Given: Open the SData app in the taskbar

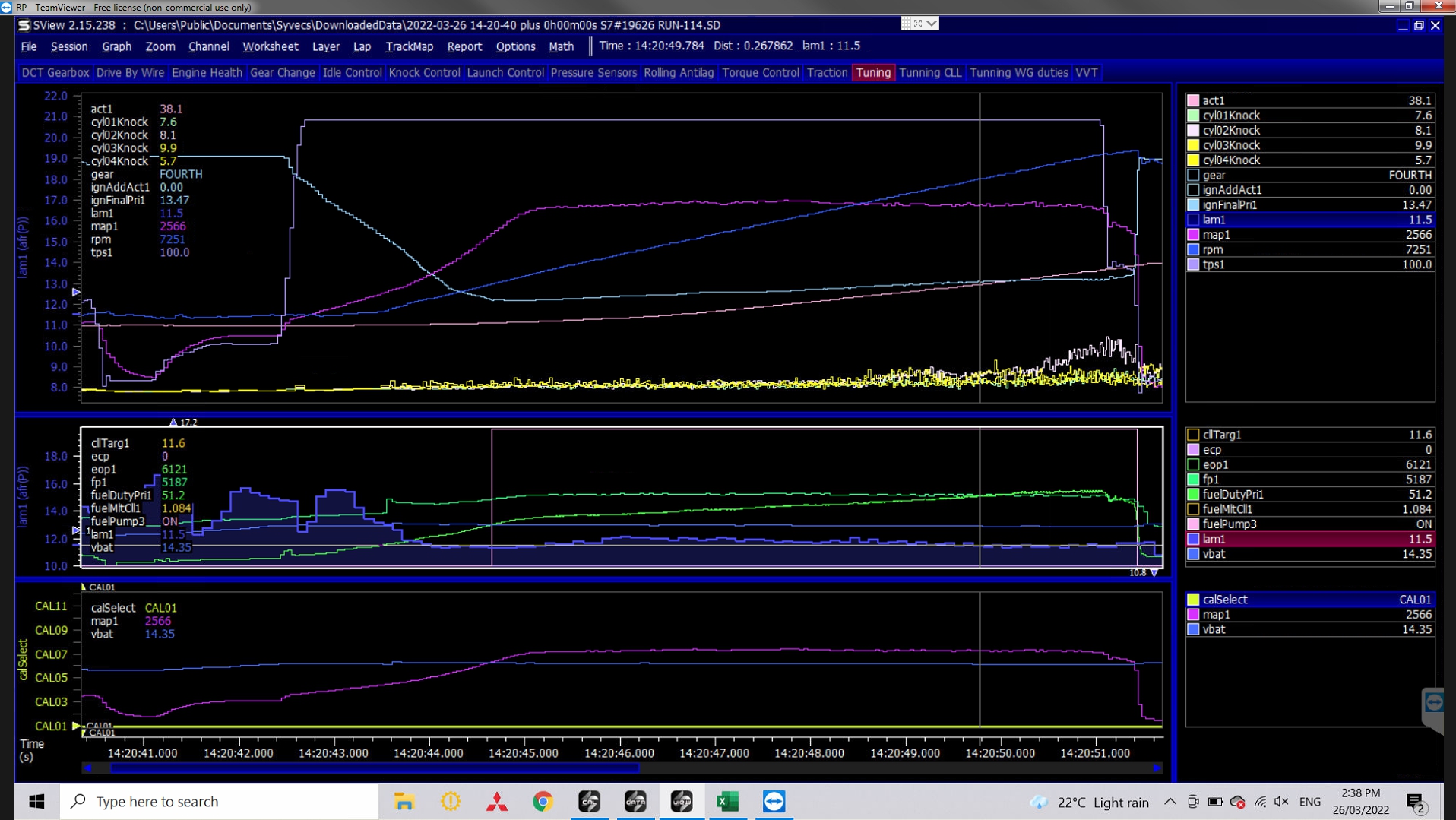Looking at the screenshot, I should pyautogui.click(x=635, y=801).
